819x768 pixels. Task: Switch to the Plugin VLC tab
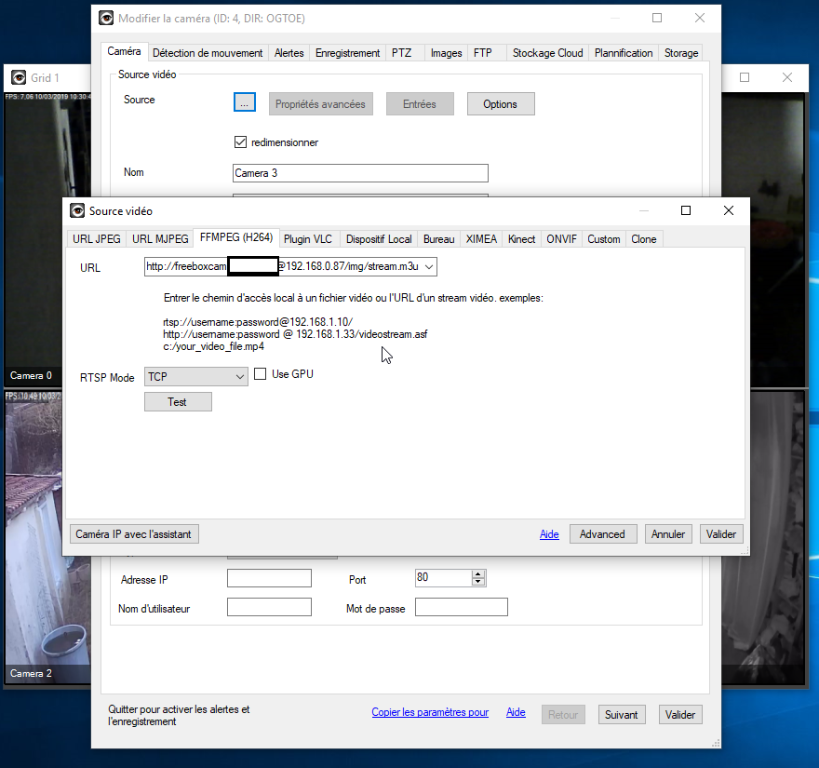(307, 239)
